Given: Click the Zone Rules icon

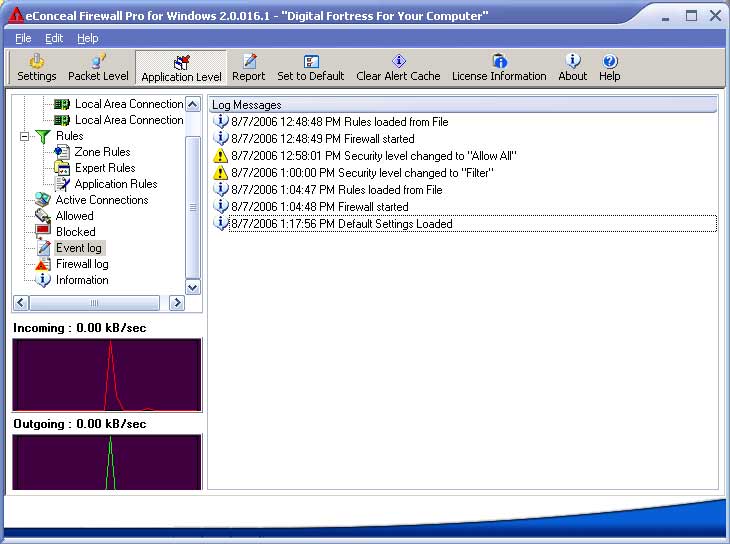Looking at the screenshot, I should 62,152.
